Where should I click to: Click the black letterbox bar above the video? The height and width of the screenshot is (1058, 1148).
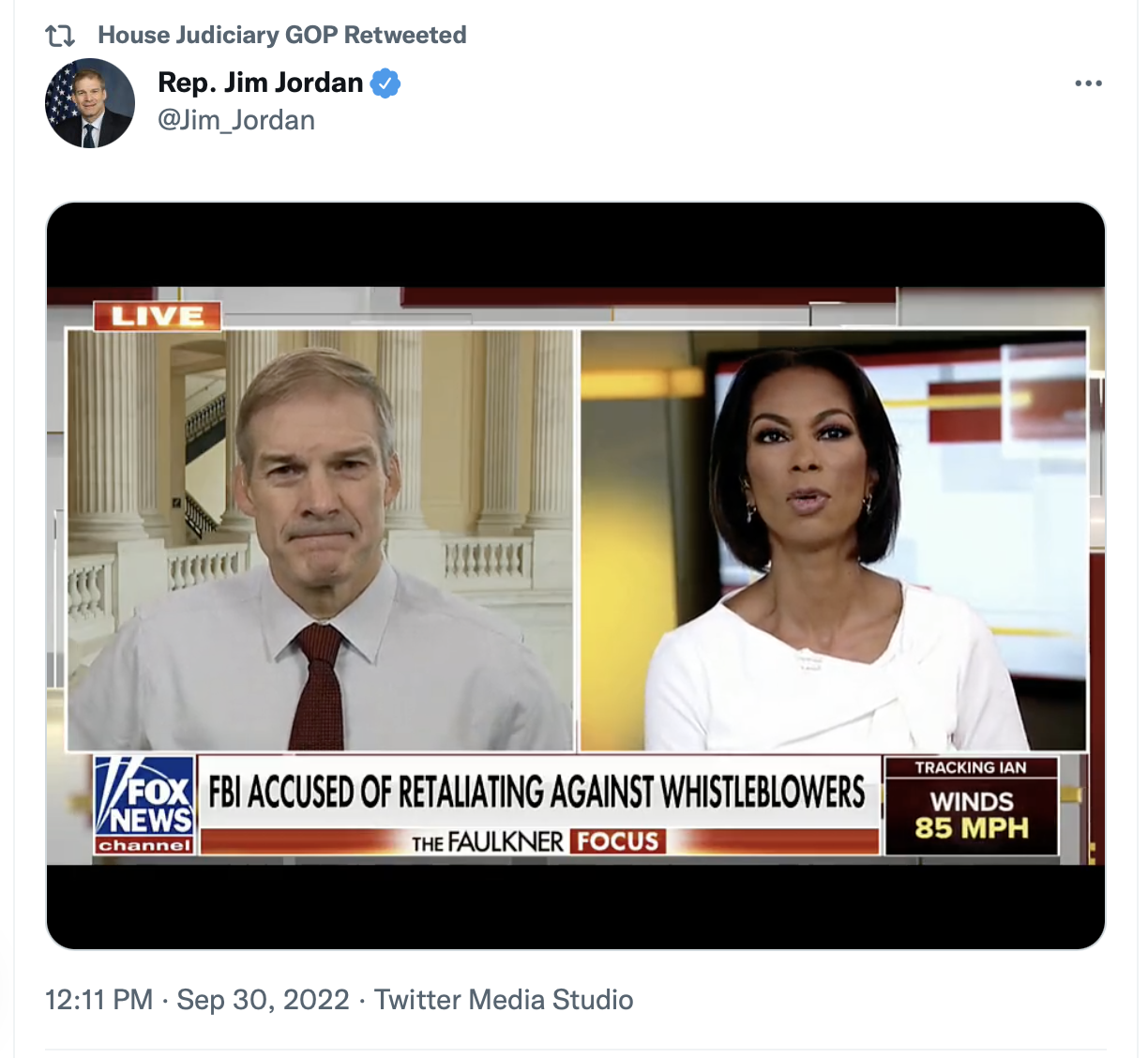pyautogui.click(x=576, y=245)
